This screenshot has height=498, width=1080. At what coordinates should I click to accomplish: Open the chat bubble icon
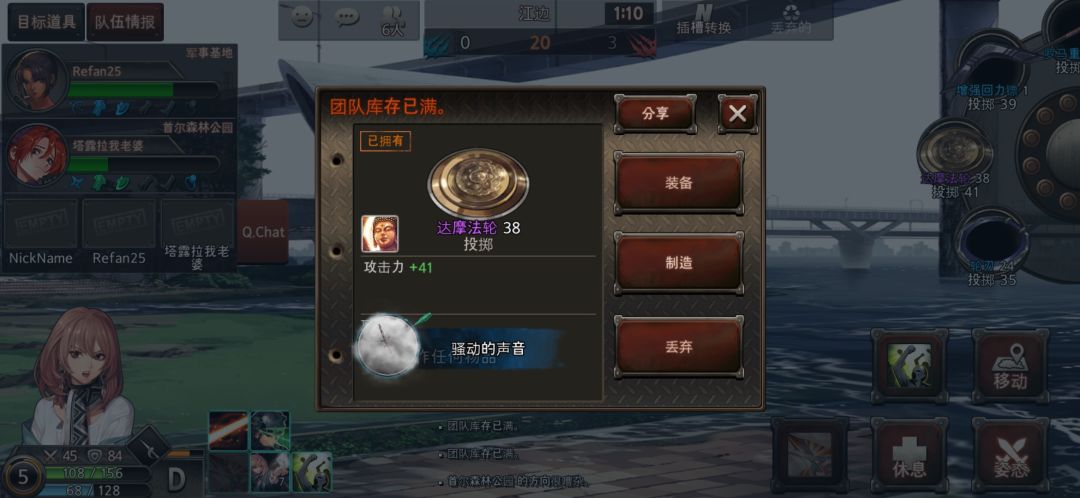tap(347, 17)
